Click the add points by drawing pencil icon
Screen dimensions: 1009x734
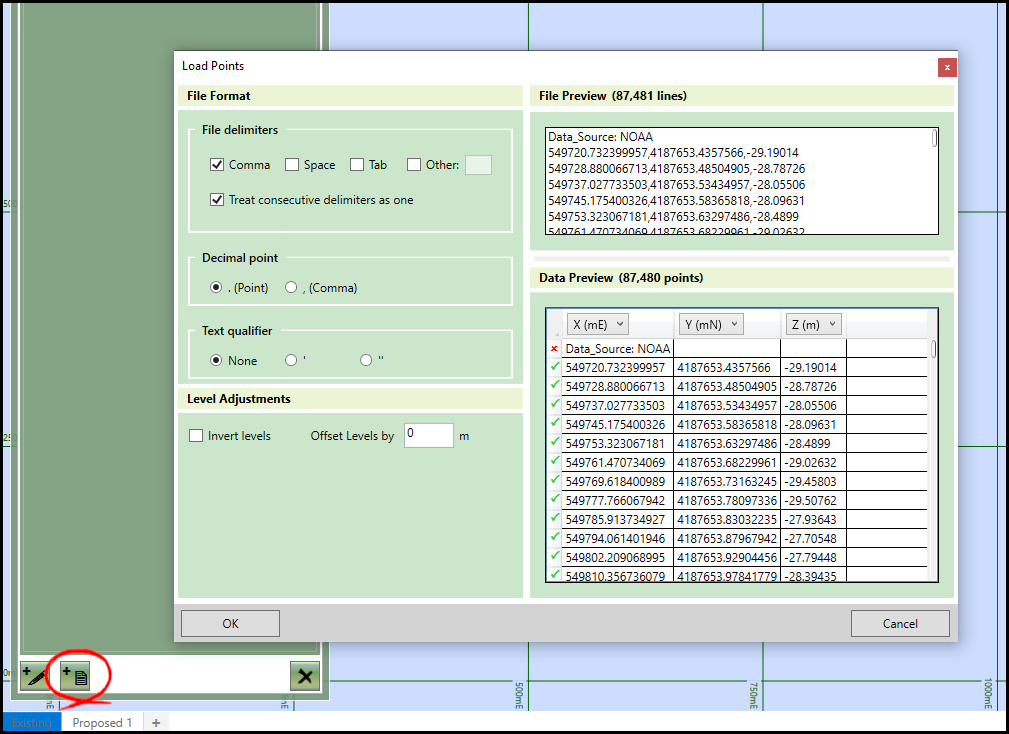pyautogui.click(x=35, y=676)
